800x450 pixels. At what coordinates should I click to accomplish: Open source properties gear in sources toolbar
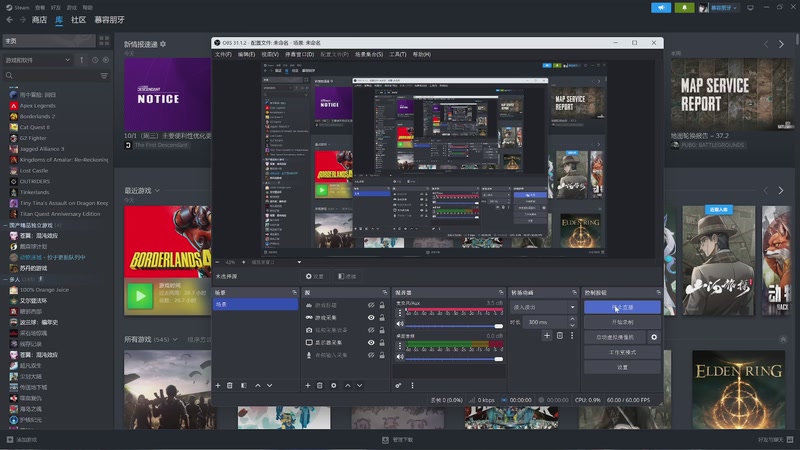[x=334, y=386]
